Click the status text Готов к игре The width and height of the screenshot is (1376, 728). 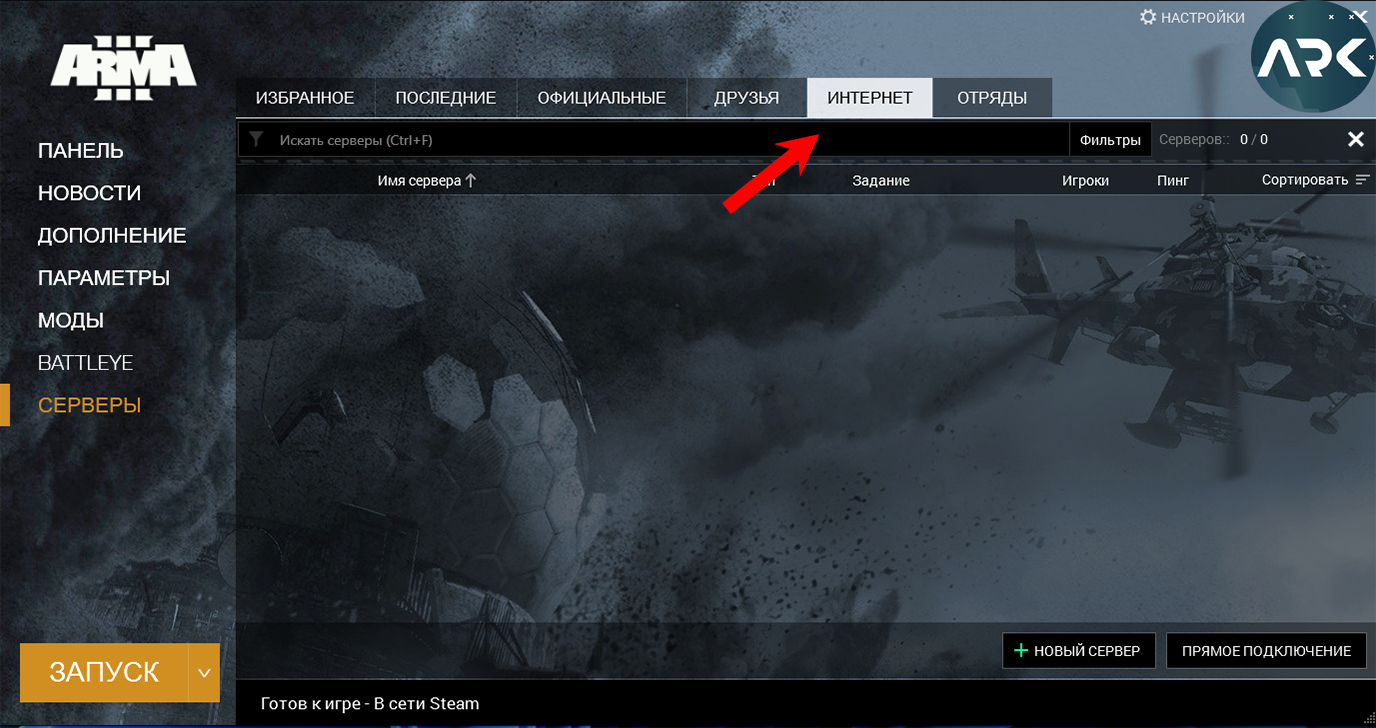[x=370, y=704]
